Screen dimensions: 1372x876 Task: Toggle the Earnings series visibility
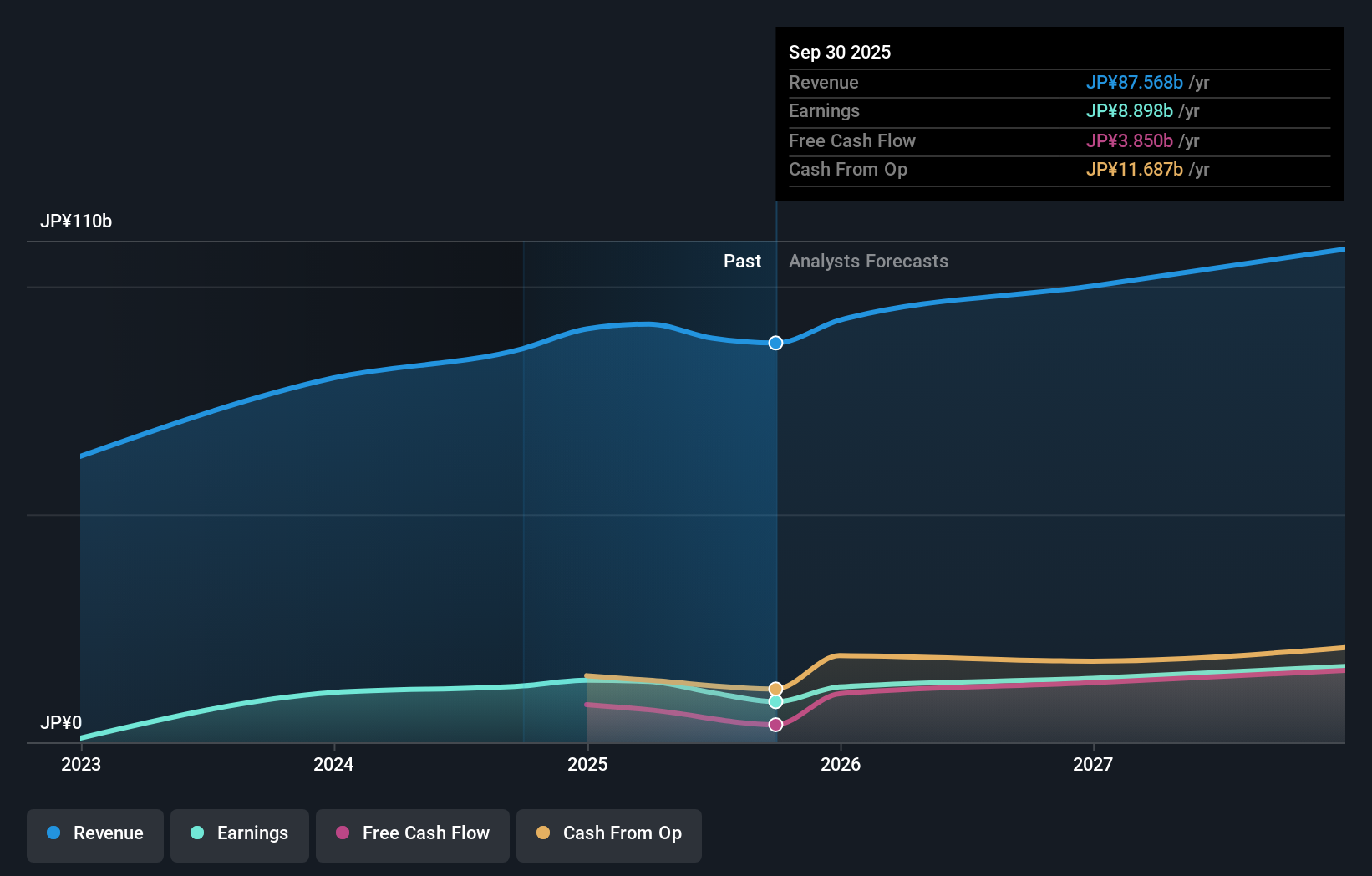pyautogui.click(x=239, y=833)
